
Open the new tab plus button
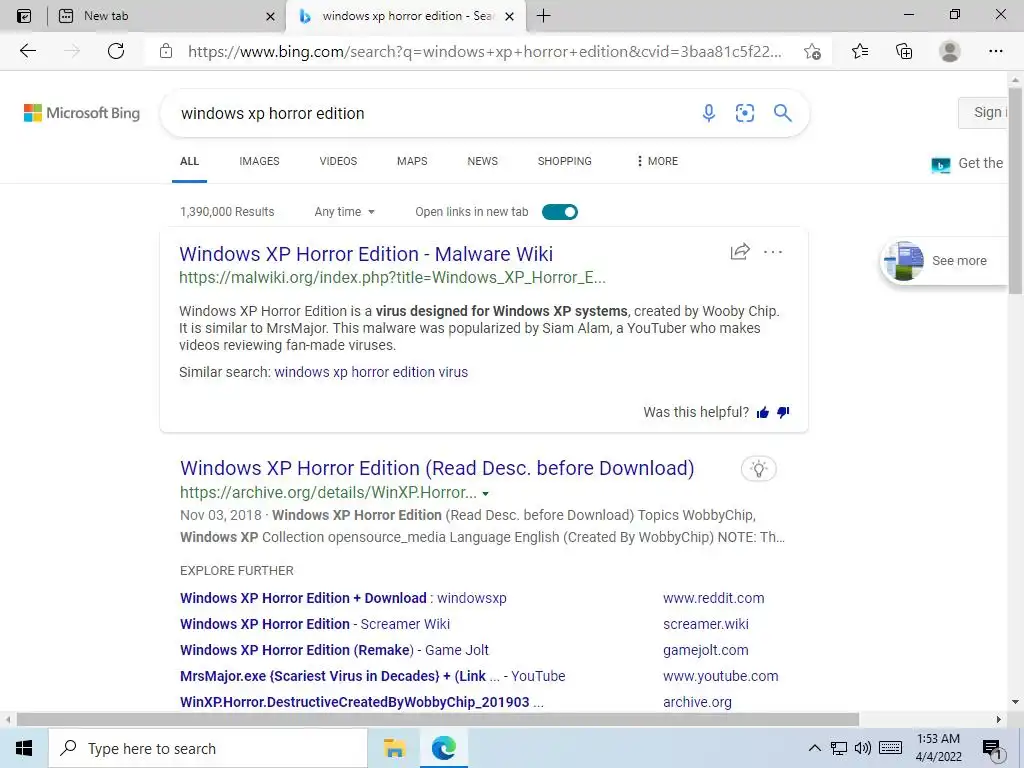(543, 16)
